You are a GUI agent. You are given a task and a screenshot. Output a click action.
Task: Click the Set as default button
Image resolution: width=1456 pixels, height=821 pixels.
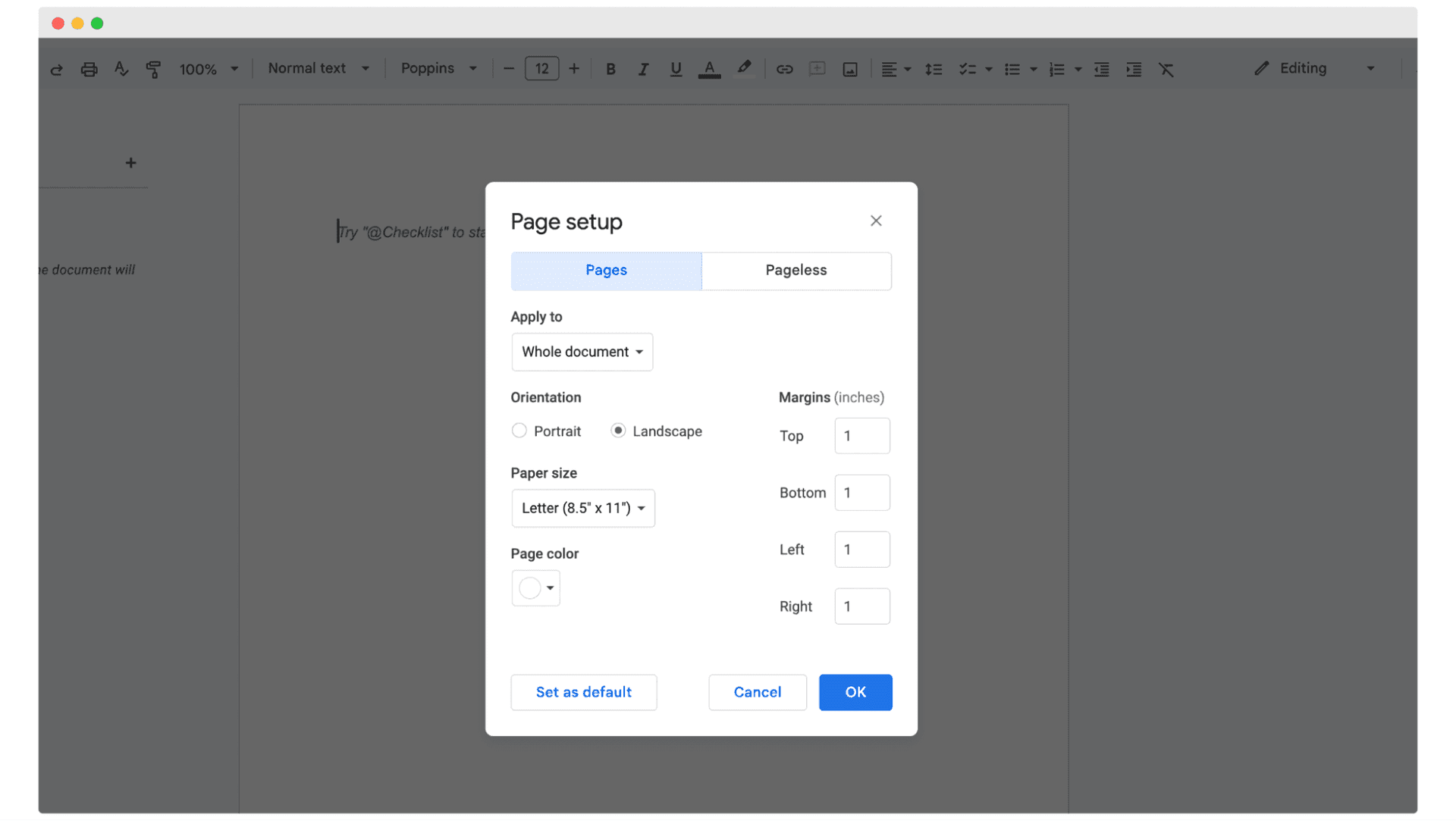(x=583, y=692)
